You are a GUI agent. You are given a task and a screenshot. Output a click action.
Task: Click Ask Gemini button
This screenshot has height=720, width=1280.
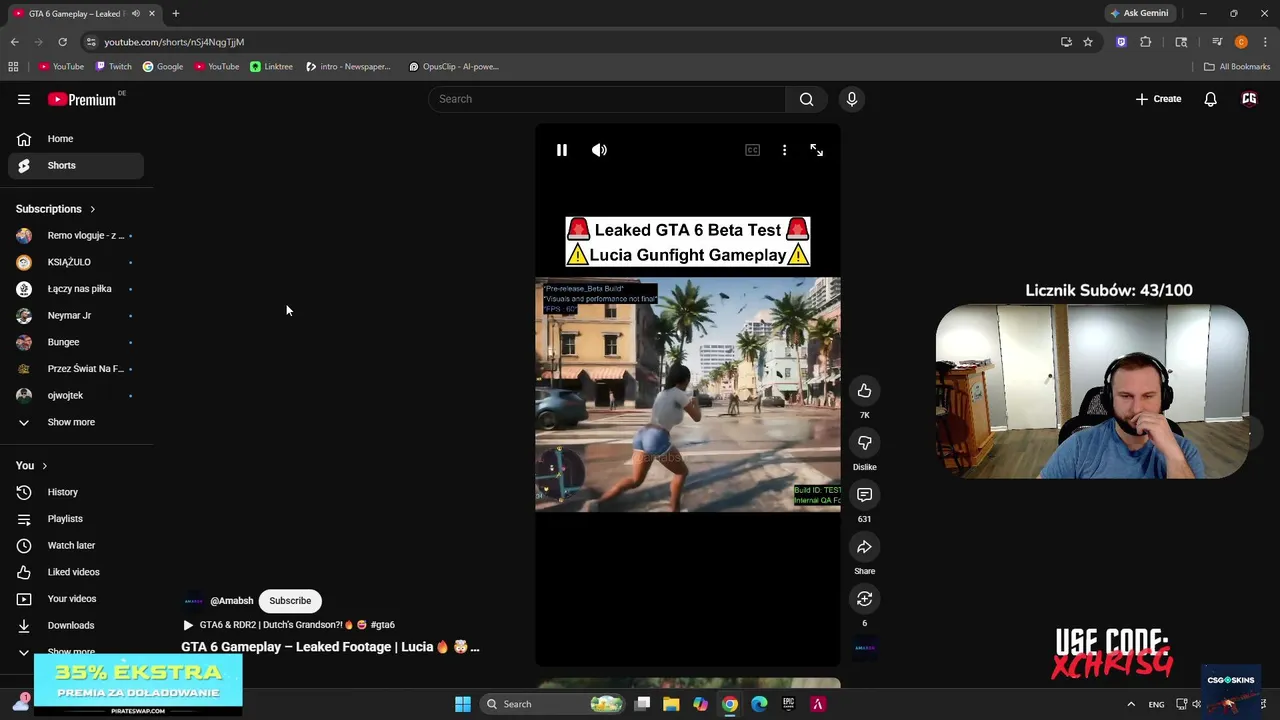pos(1139,13)
